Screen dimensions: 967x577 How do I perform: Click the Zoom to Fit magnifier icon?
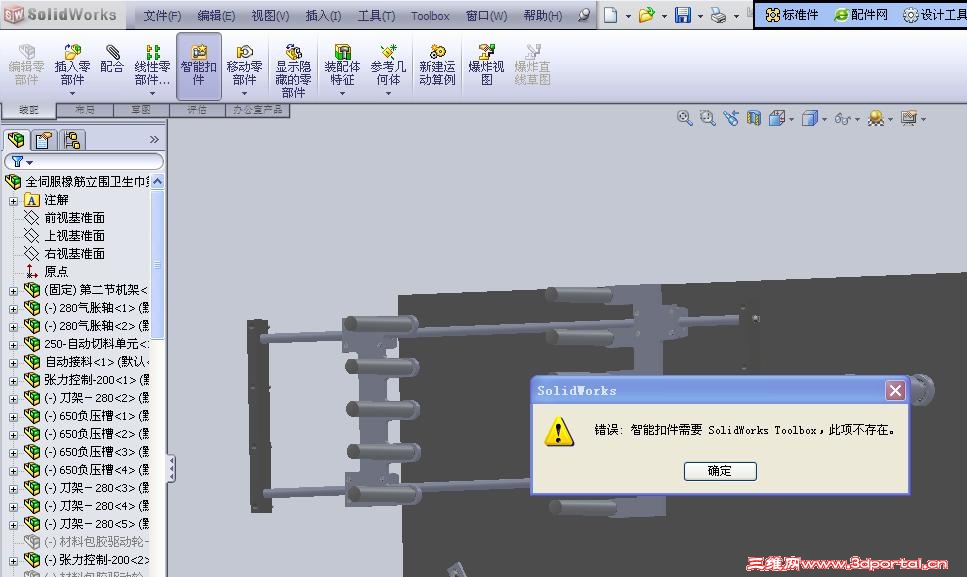coord(684,118)
